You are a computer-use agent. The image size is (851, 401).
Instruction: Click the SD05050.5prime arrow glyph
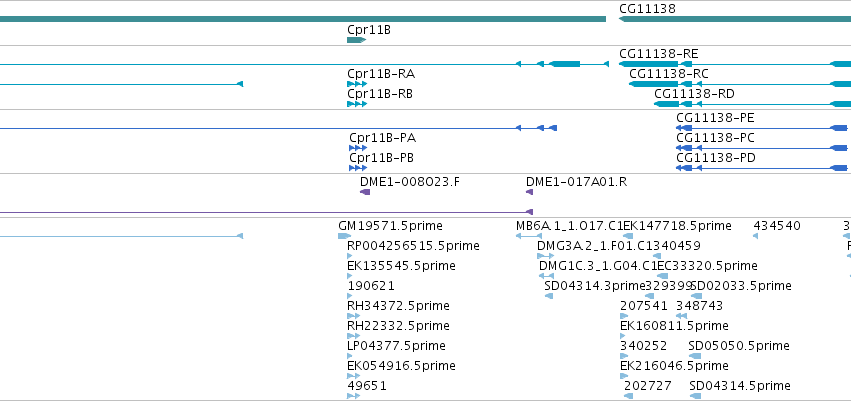click(696, 356)
